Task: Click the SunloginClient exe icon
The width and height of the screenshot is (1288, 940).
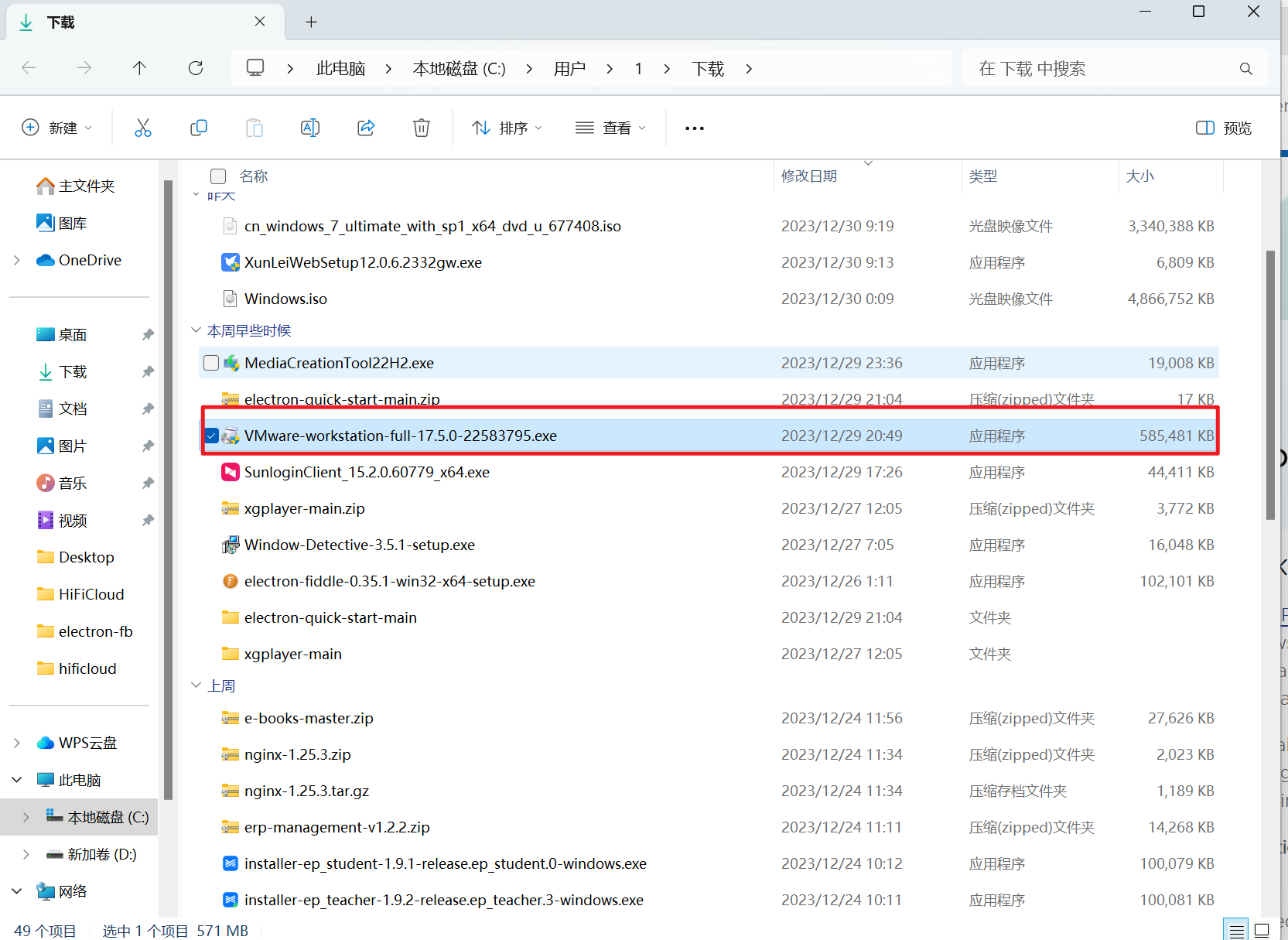Action: click(231, 472)
